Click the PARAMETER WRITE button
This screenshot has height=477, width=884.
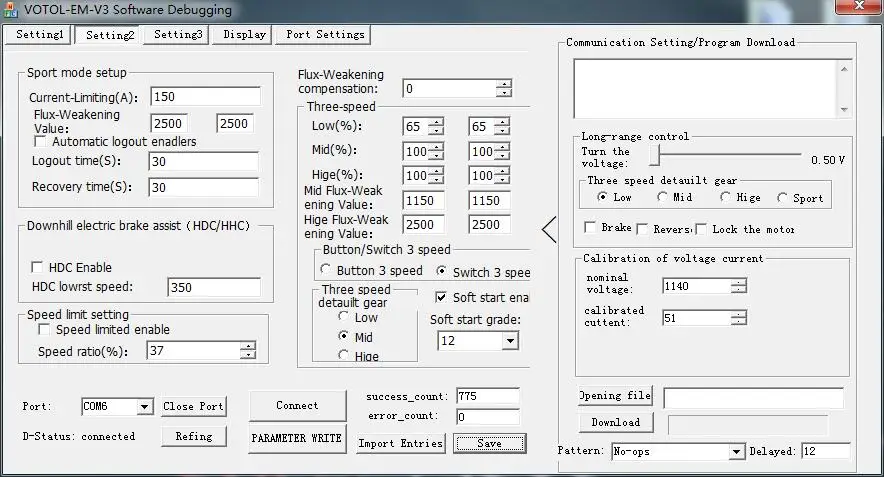(x=297, y=438)
